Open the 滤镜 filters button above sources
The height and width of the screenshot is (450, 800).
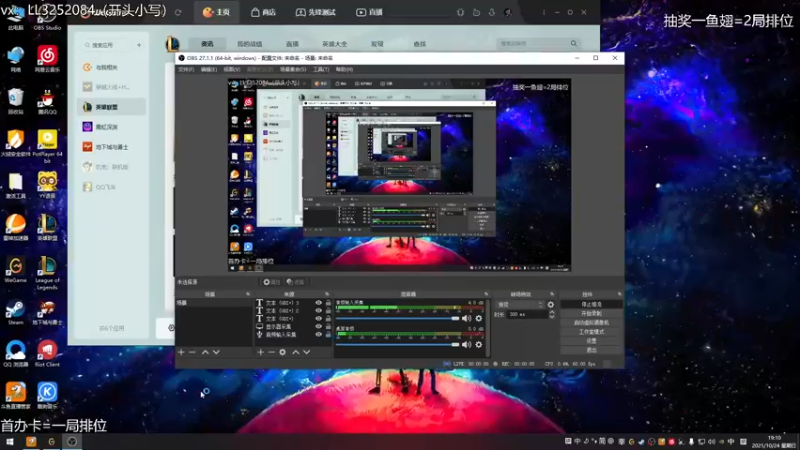[295, 282]
